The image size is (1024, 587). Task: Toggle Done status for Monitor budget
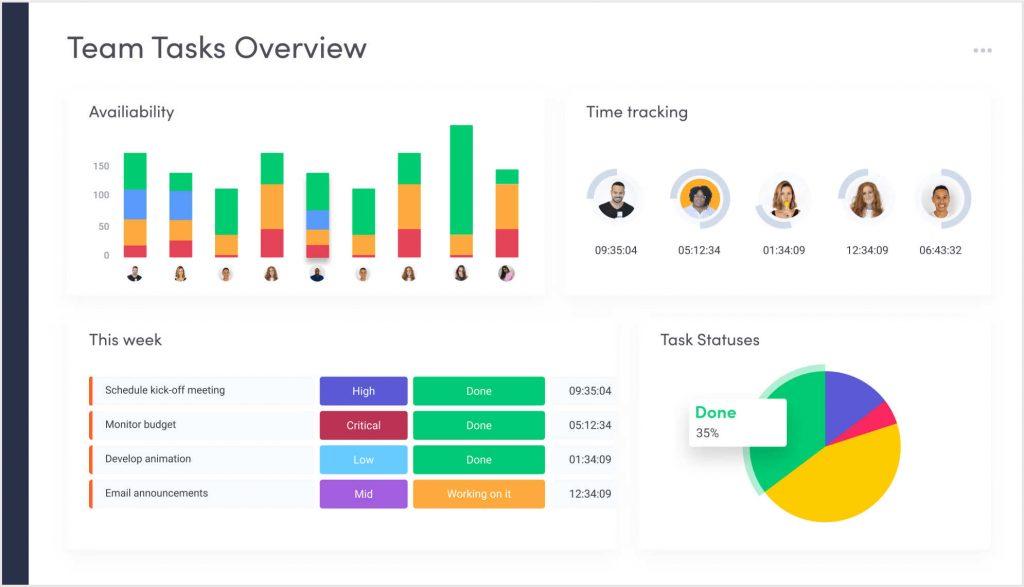[478, 425]
